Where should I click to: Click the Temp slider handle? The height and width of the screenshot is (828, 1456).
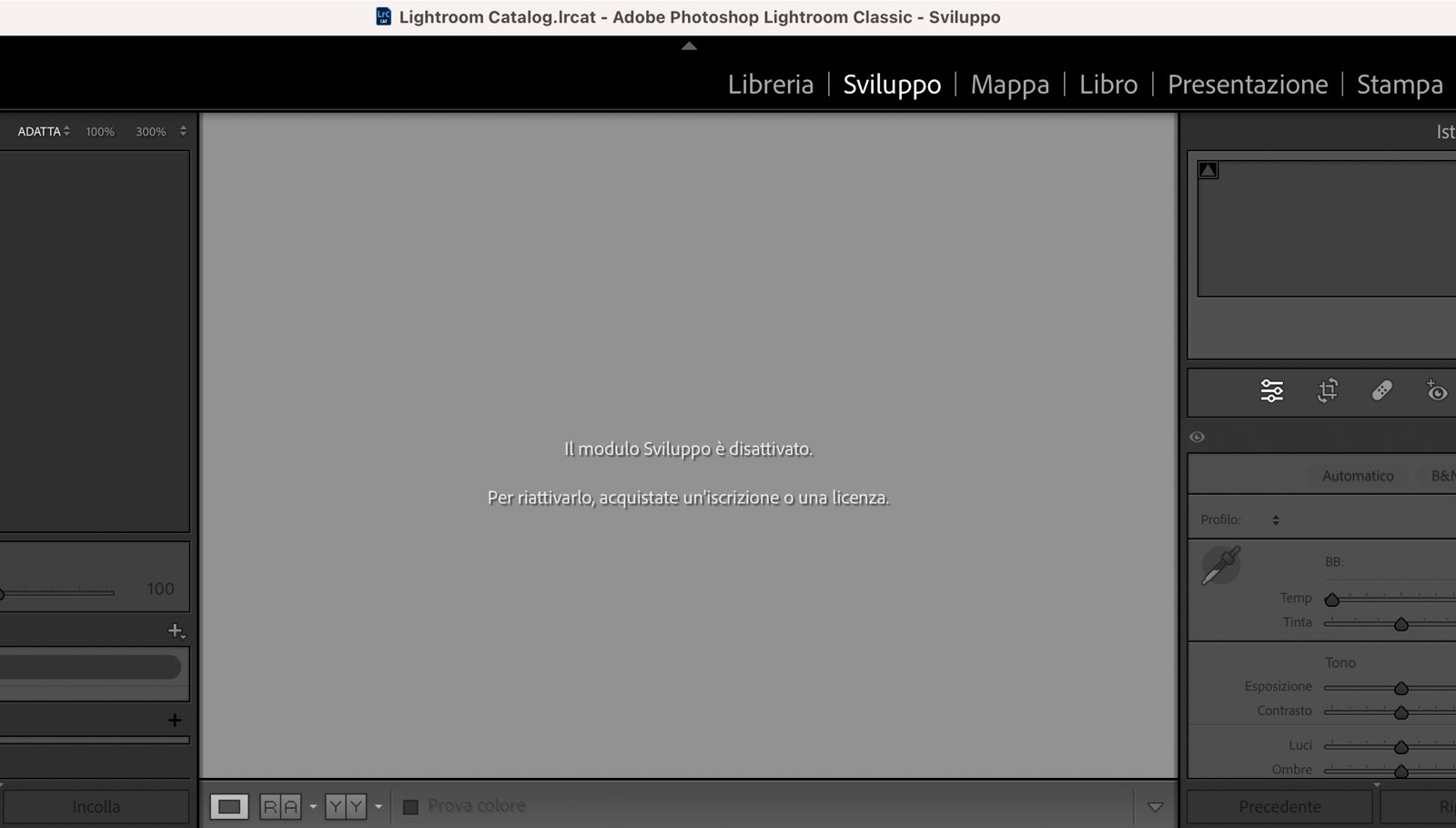[1332, 600]
